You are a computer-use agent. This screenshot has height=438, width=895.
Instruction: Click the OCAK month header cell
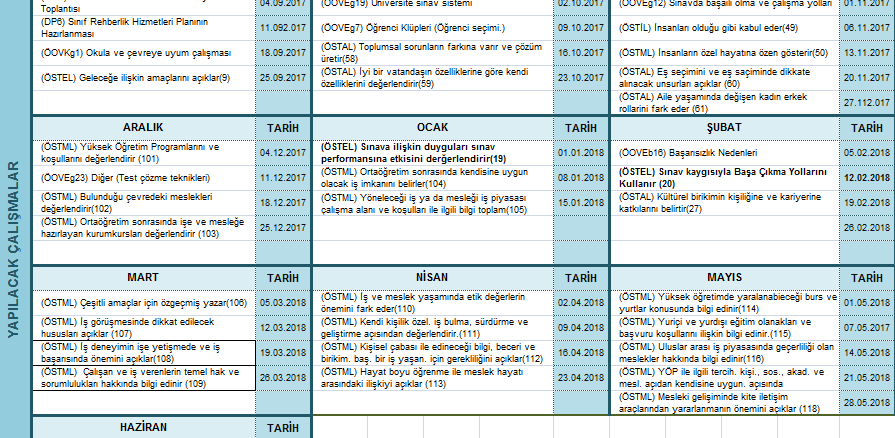pyautogui.click(x=432, y=129)
